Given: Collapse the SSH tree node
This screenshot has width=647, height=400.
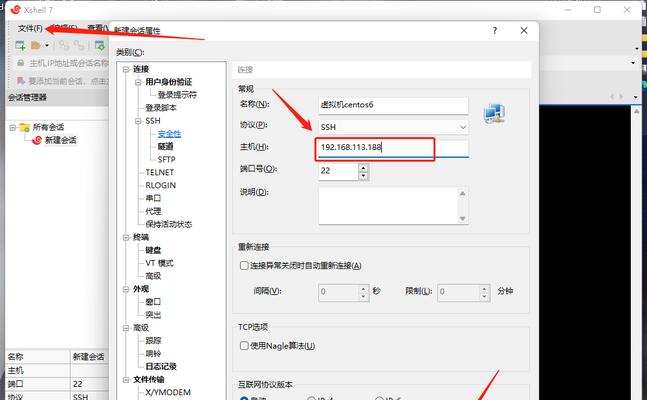Looking at the screenshot, I should (x=138, y=121).
